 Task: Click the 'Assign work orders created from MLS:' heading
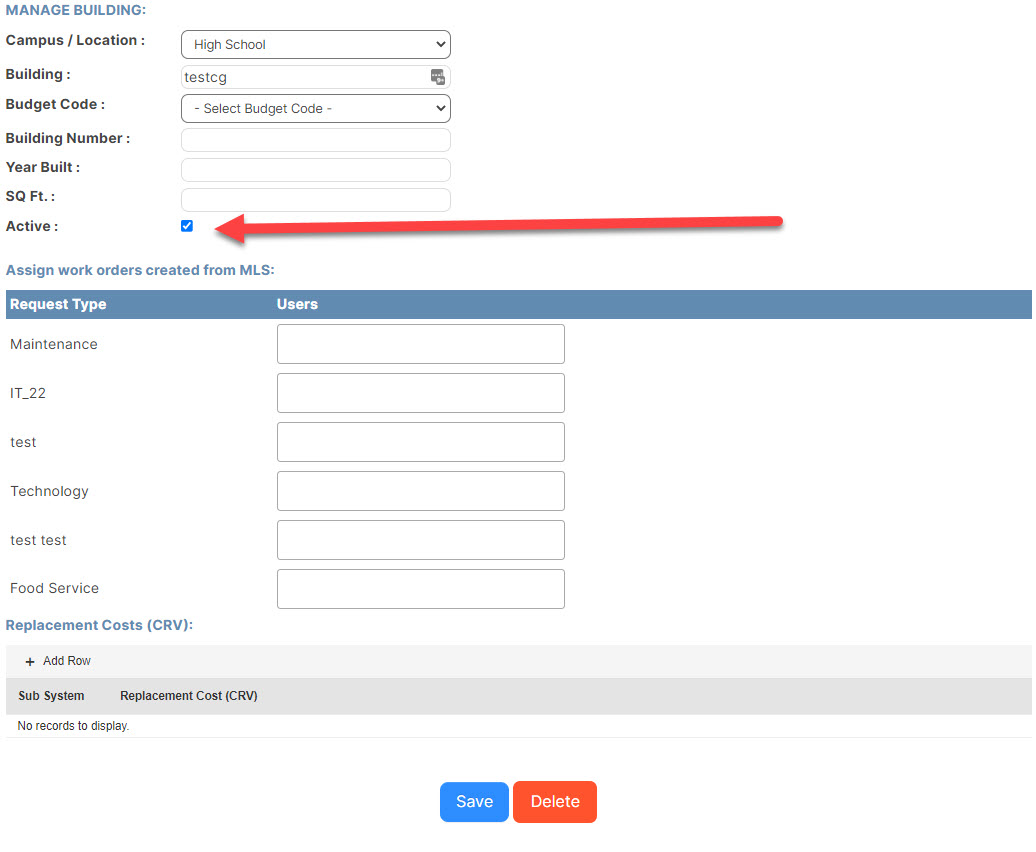[140, 270]
